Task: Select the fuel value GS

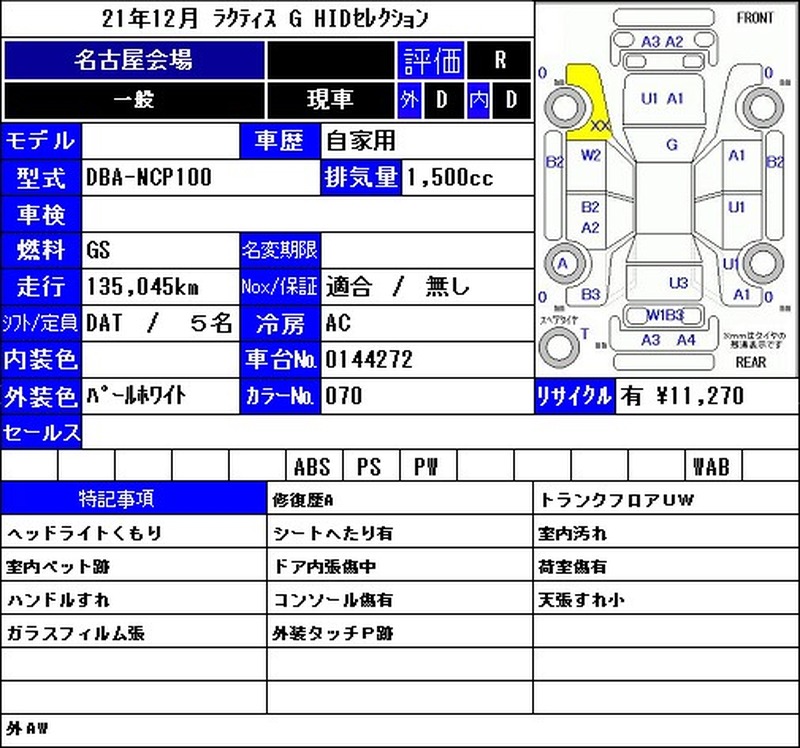Action: point(98,251)
